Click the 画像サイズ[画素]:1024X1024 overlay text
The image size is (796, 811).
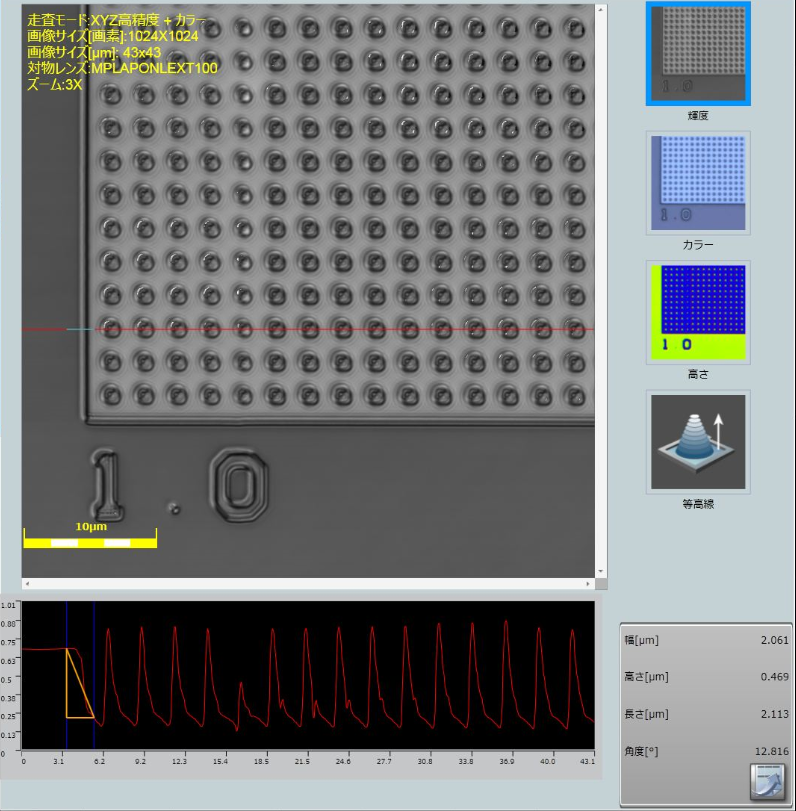pyautogui.click(x=113, y=36)
